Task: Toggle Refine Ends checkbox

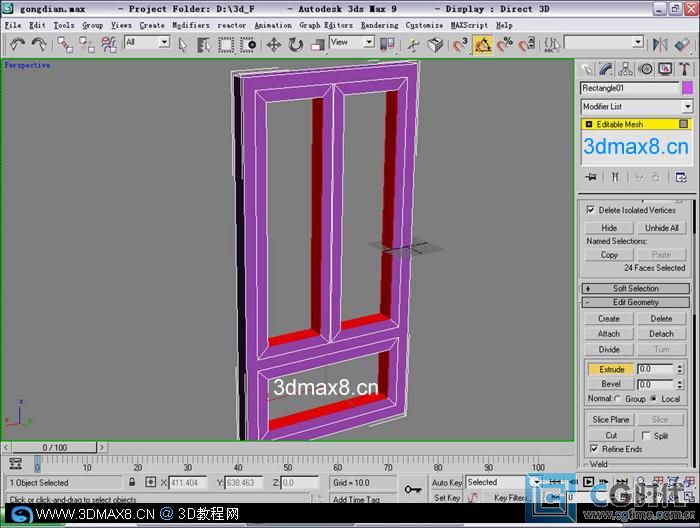Action: click(x=594, y=449)
